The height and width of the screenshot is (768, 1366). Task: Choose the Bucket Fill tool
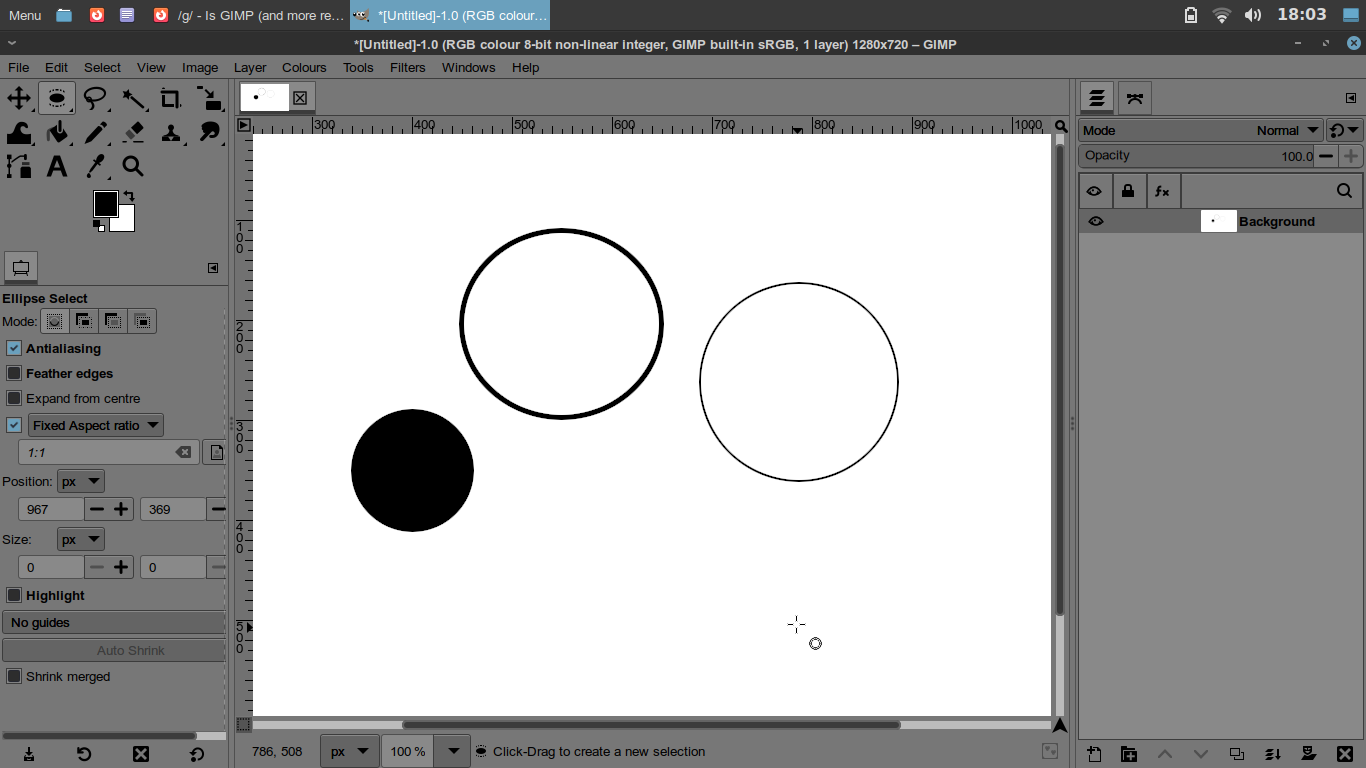click(57, 132)
